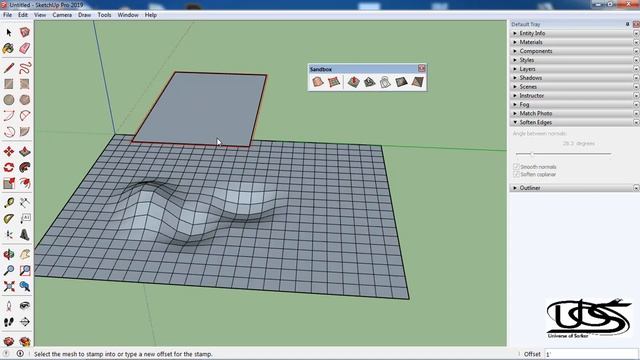Select the Rectangle tool

point(9,84)
